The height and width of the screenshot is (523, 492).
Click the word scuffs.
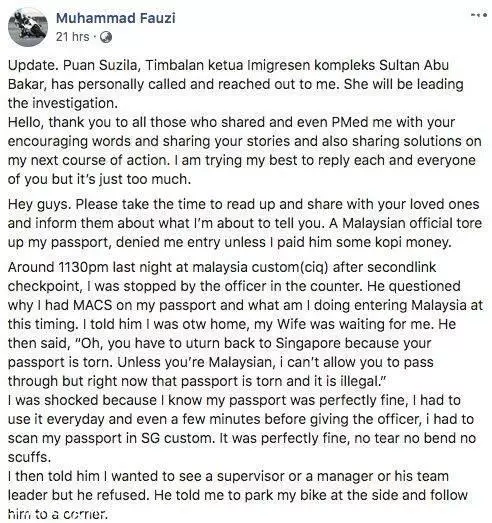[x=29, y=457]
